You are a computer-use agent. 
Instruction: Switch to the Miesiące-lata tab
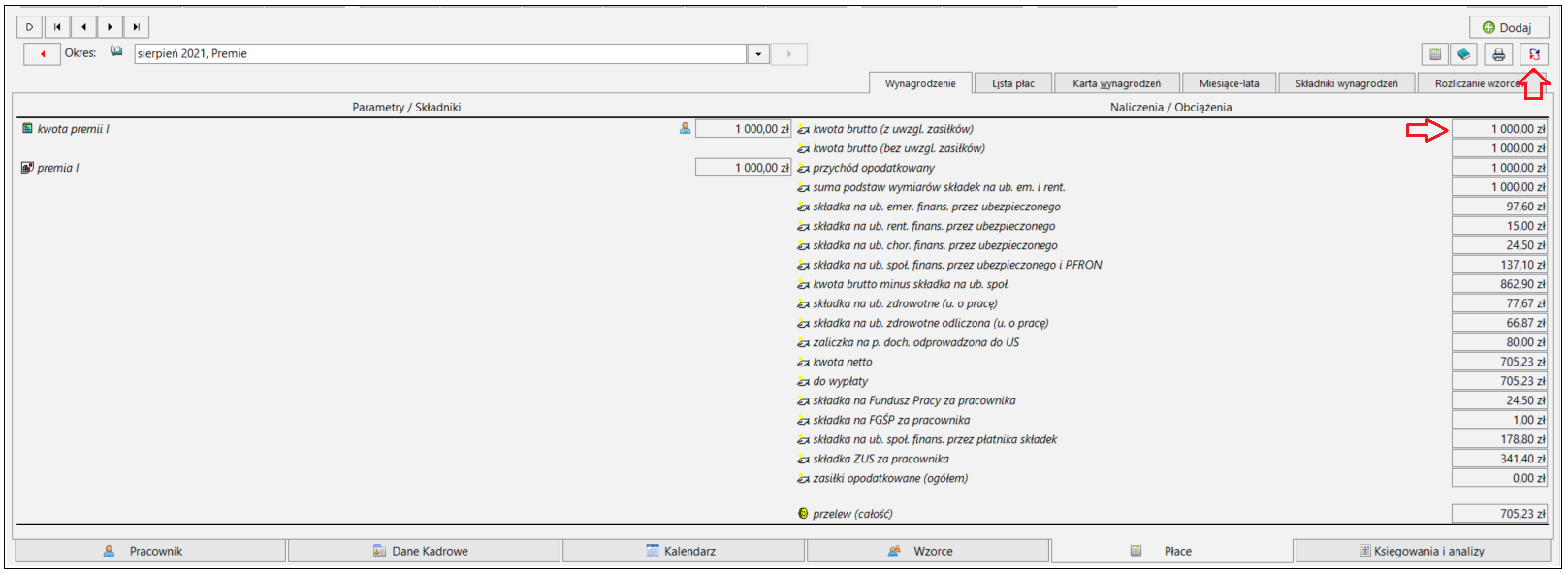[1229, 83]
